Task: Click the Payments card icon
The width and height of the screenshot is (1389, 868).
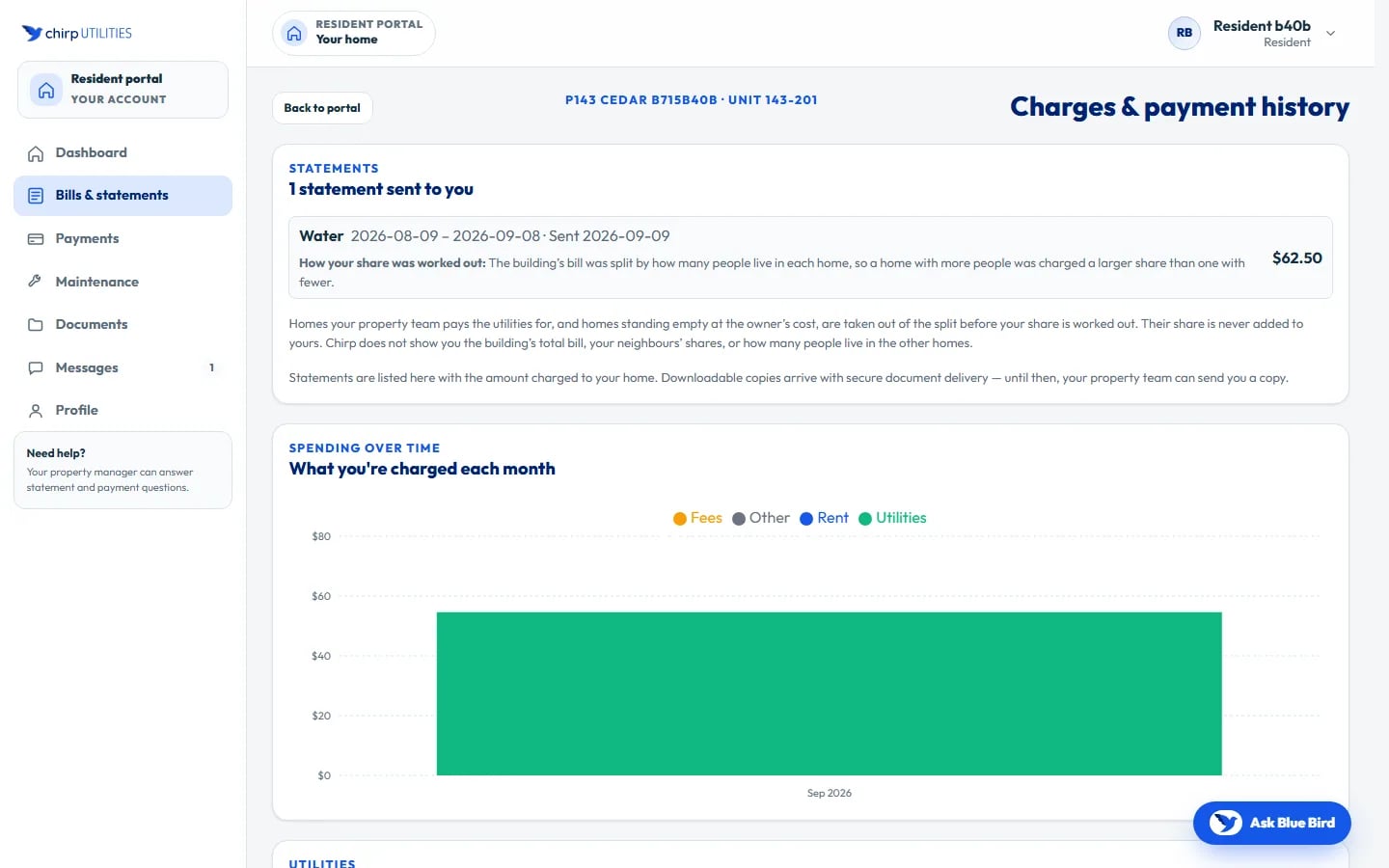Action: click(36, 239)
